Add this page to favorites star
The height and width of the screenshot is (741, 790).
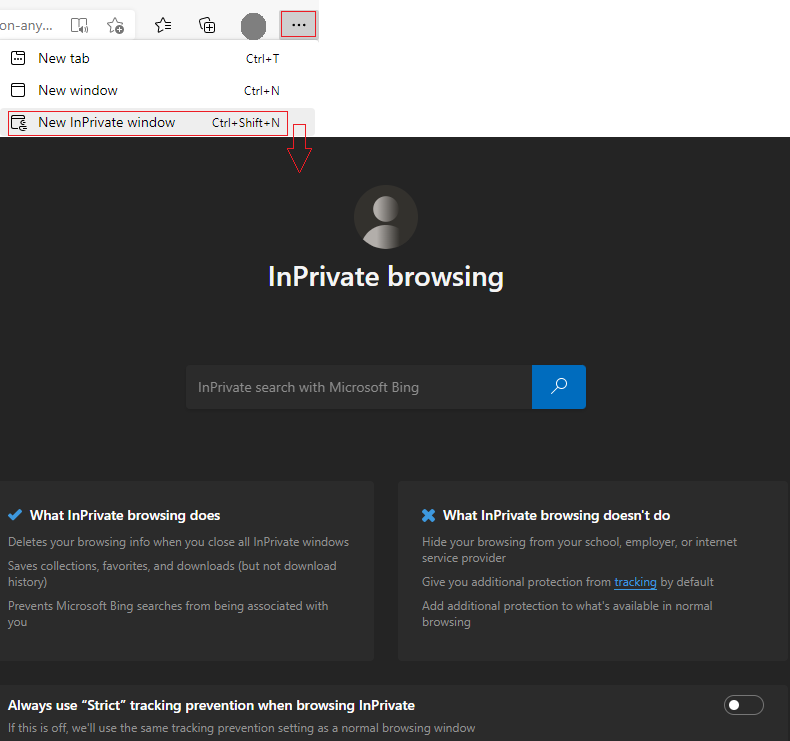(115, 25)
